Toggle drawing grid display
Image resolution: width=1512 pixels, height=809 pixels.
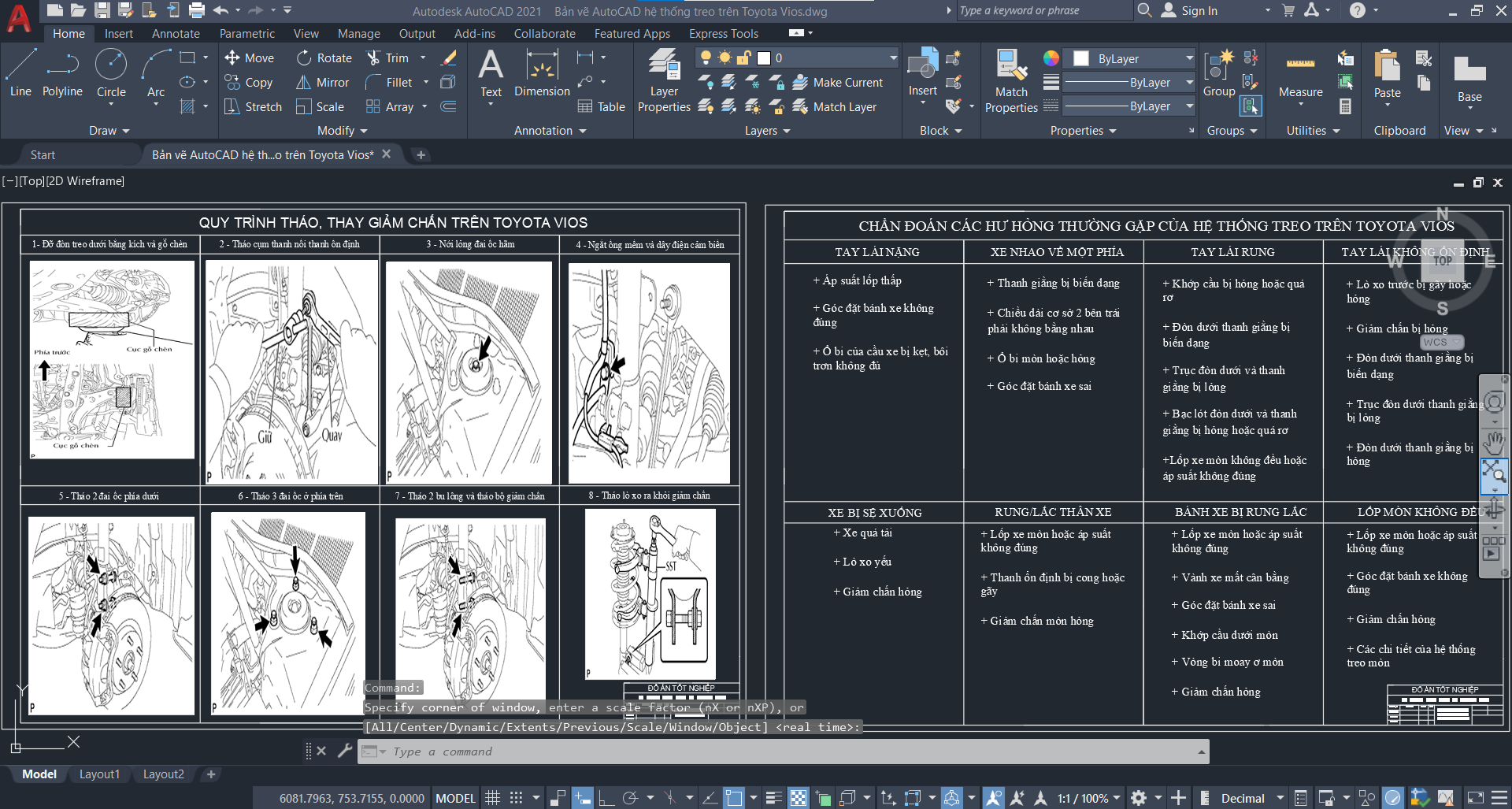493,798
